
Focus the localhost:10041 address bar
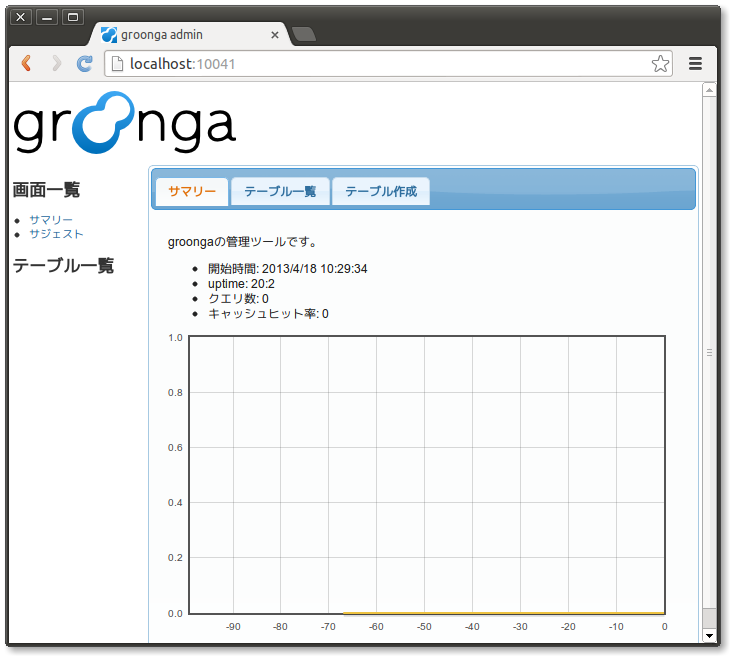click(x=380, y=64)
